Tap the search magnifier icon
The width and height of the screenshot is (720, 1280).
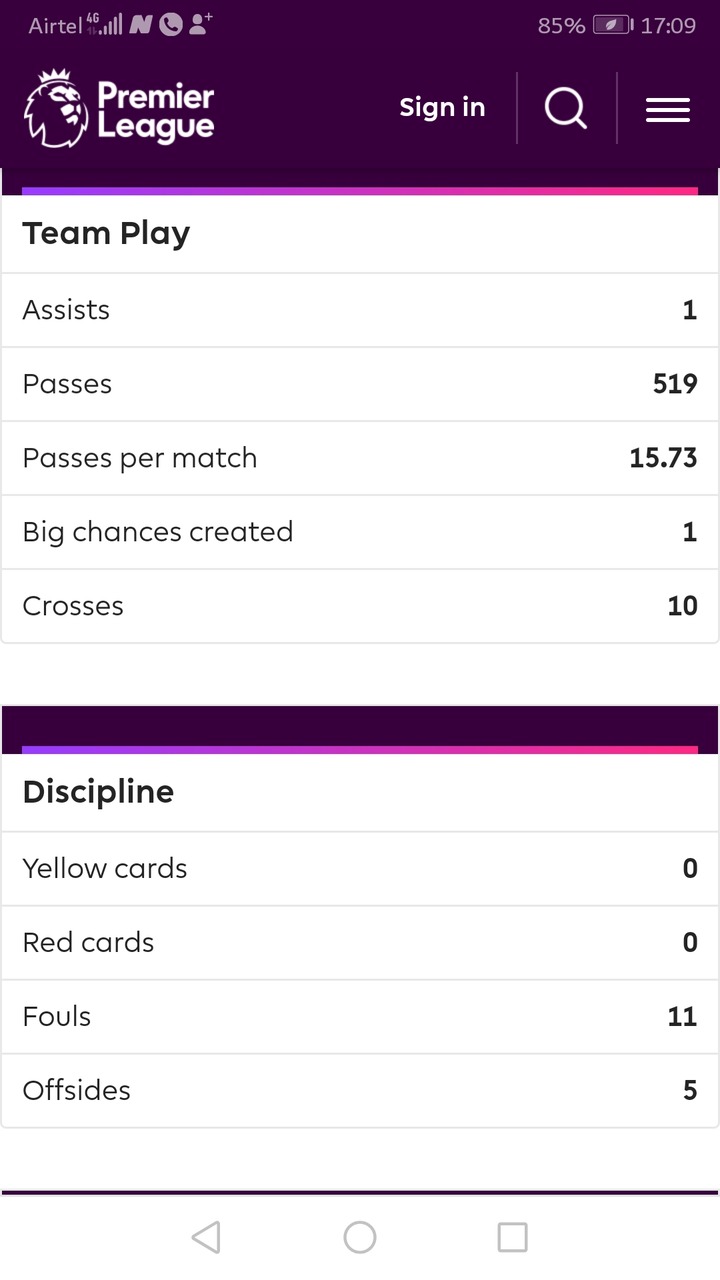[566, 108]
